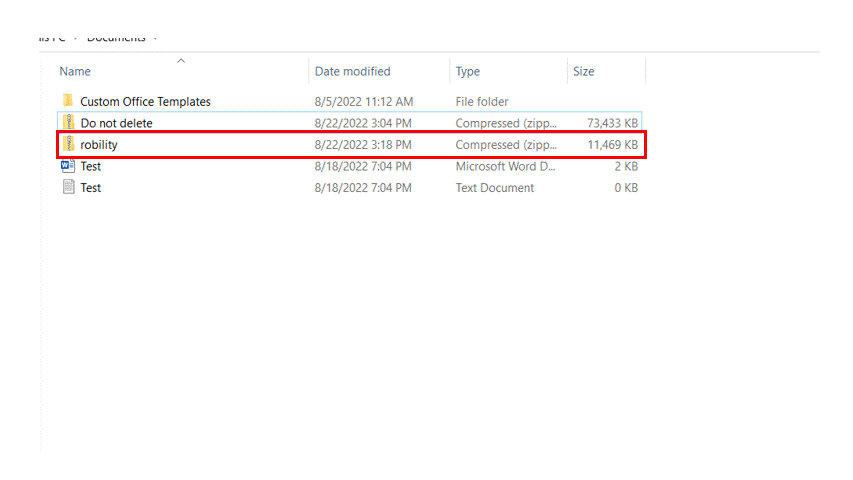Screen dimensions: 853x480
Task: Sort by the Date modified column header
Action: pyautogui.click(x=352, y=72)
